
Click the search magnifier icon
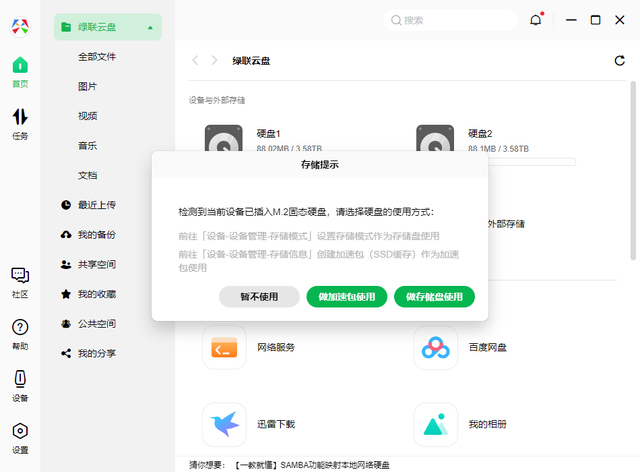[x=396, y=20]
